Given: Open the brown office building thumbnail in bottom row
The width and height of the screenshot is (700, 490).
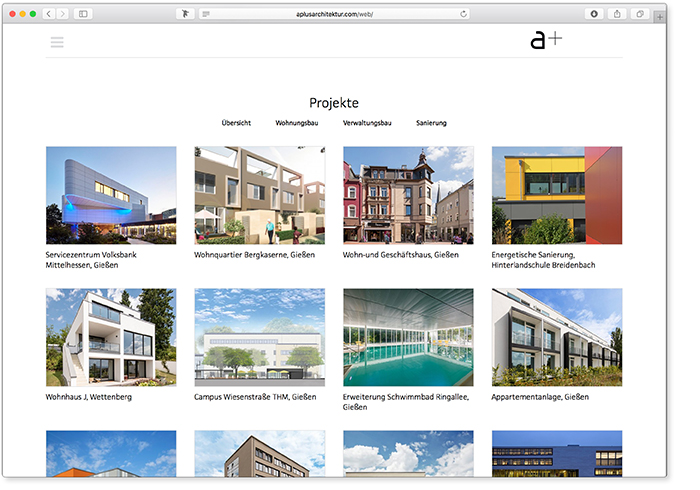Looking at the screenshot, I should pos(260,453).
